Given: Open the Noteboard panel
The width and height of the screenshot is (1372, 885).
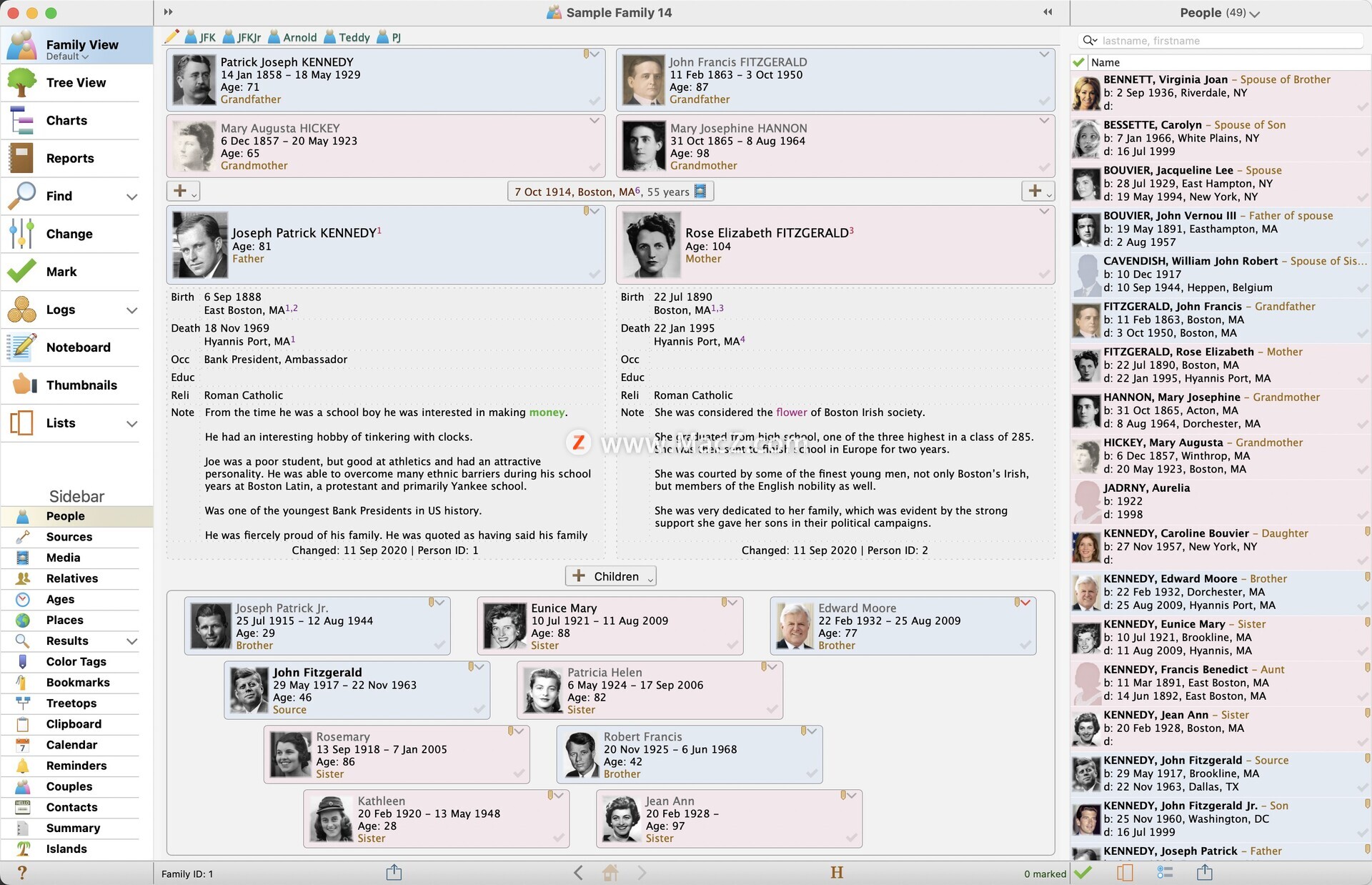Looking at the screenshot, I should click(76, 347).
